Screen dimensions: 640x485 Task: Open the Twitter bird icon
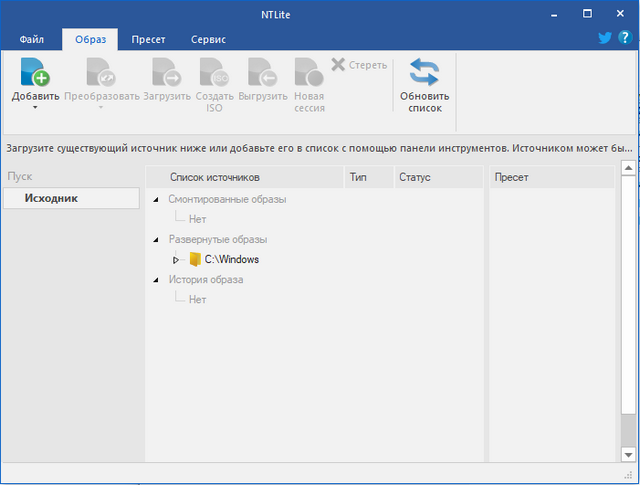[605, 38]
